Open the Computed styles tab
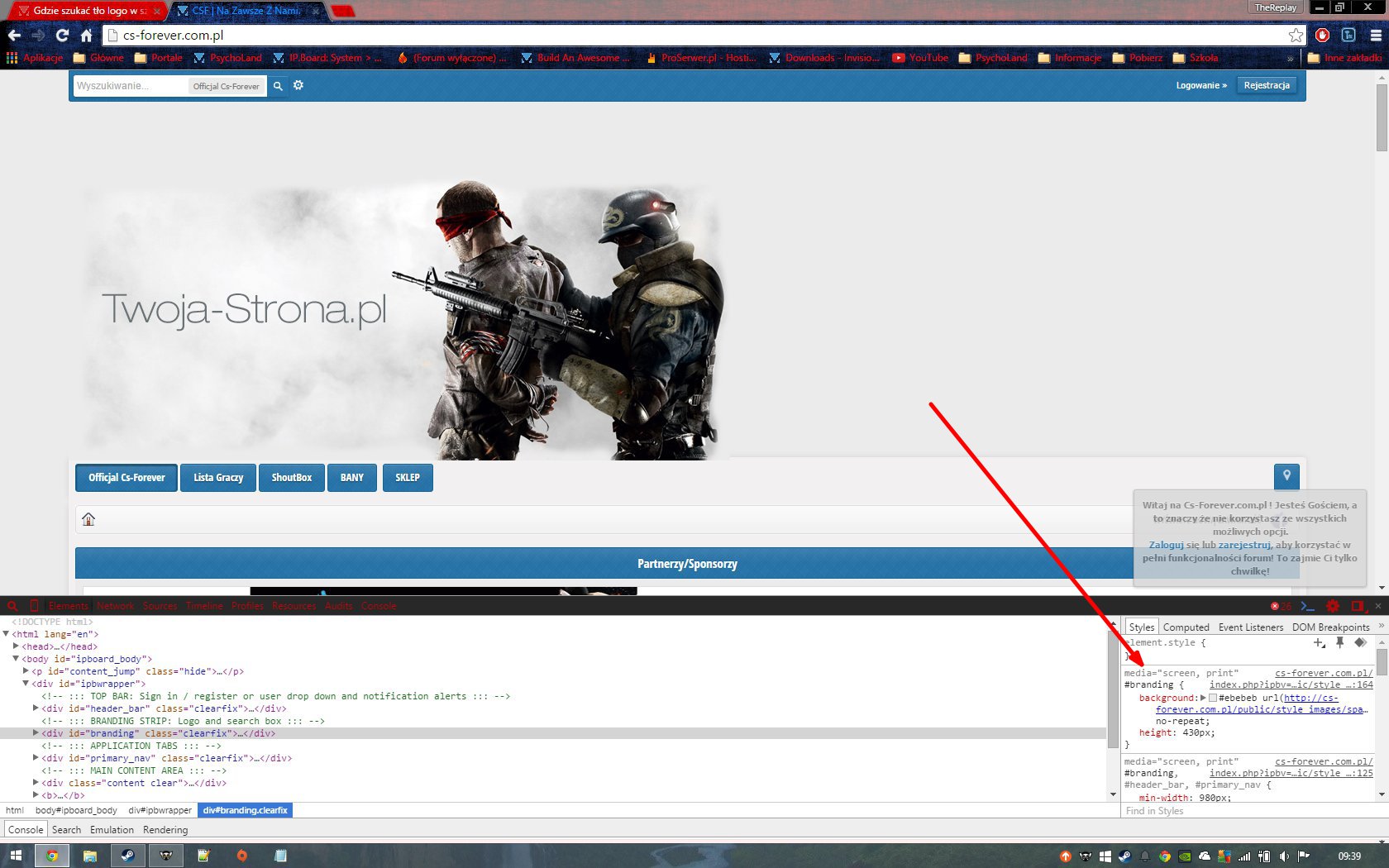Screen dimensions: 1389x868 coord(1186,627)
